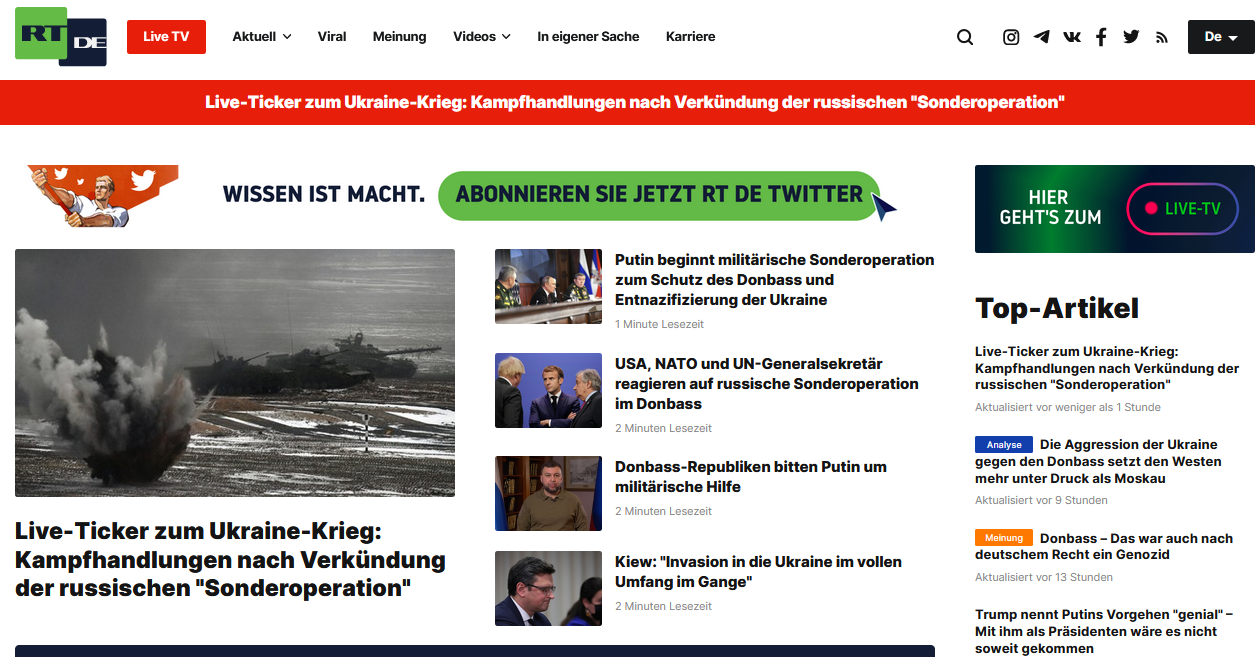Click 'Aktualisiert vor 13 Stunden' text
Image resolution: width=1255 pixels, height=657 pixels.
point(1044,577)
